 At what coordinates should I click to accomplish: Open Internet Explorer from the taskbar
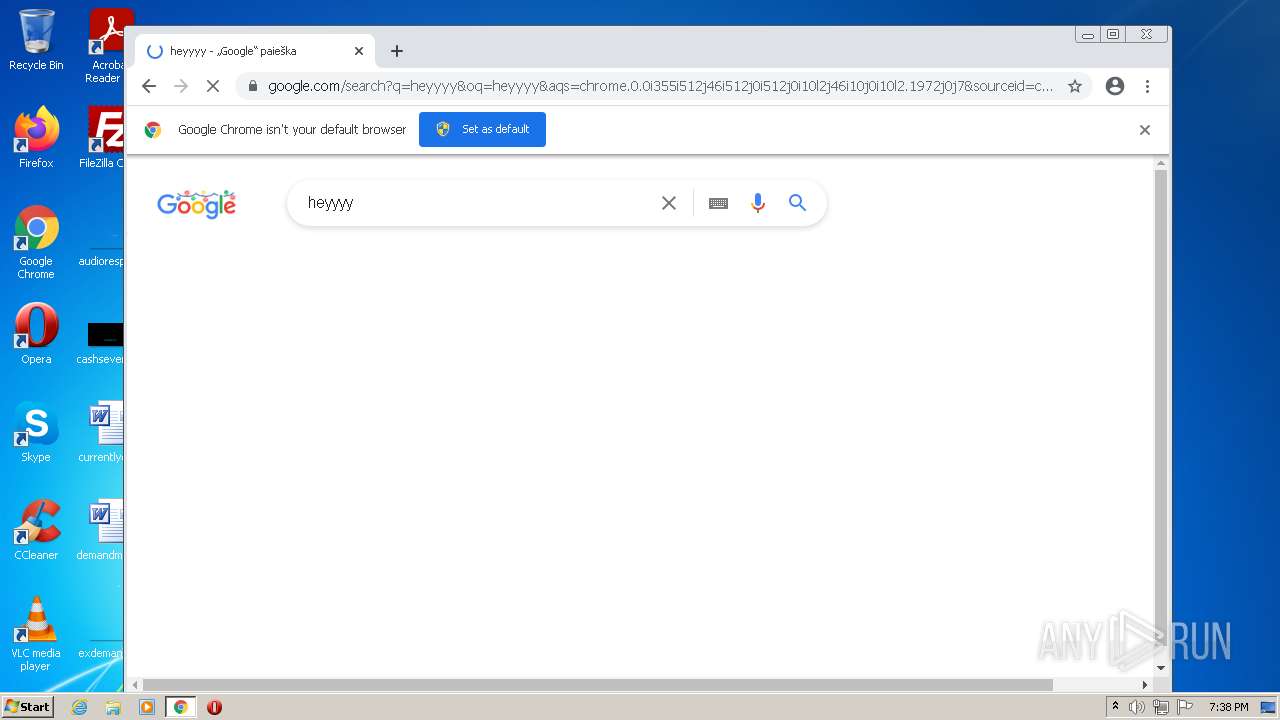tap(80, 707)
